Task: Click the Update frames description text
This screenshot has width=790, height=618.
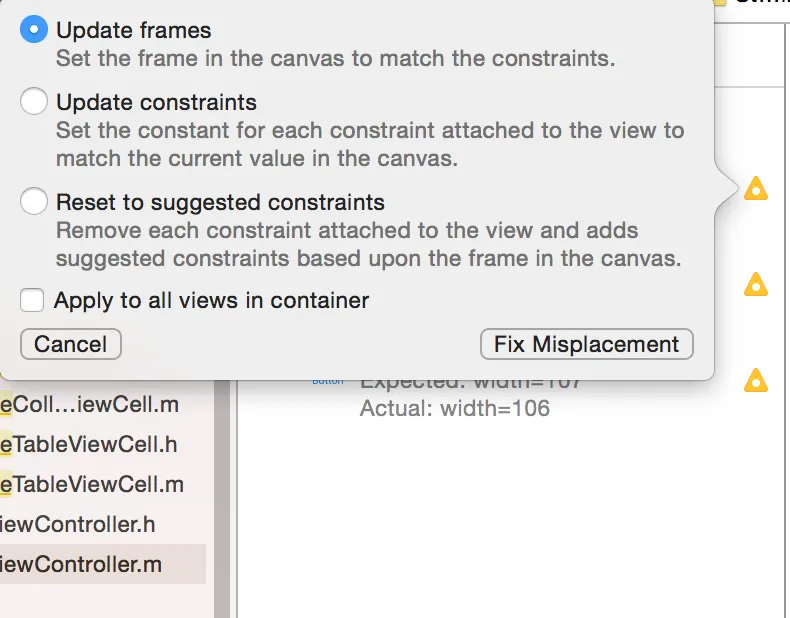Action: 335,58
